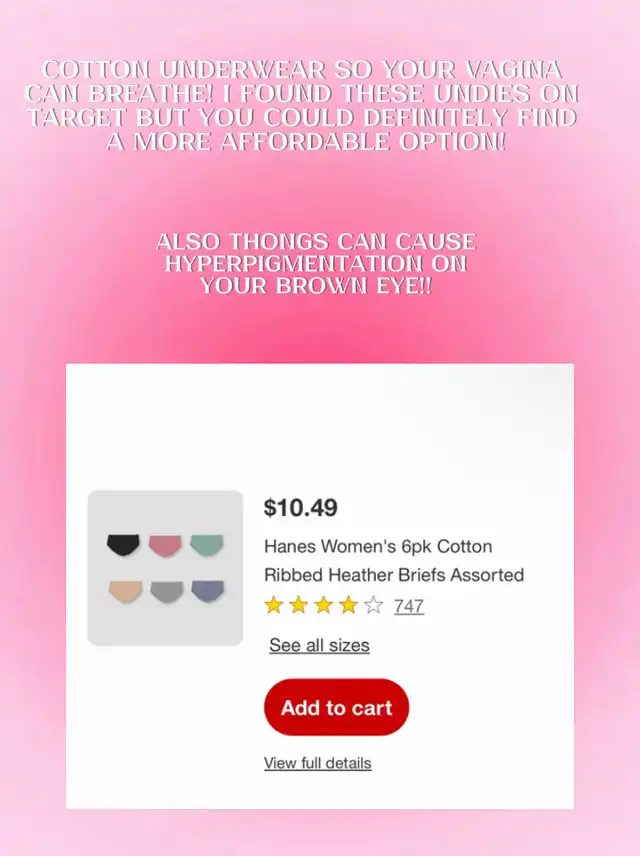Open the View full details link

(x=318, y=763)
